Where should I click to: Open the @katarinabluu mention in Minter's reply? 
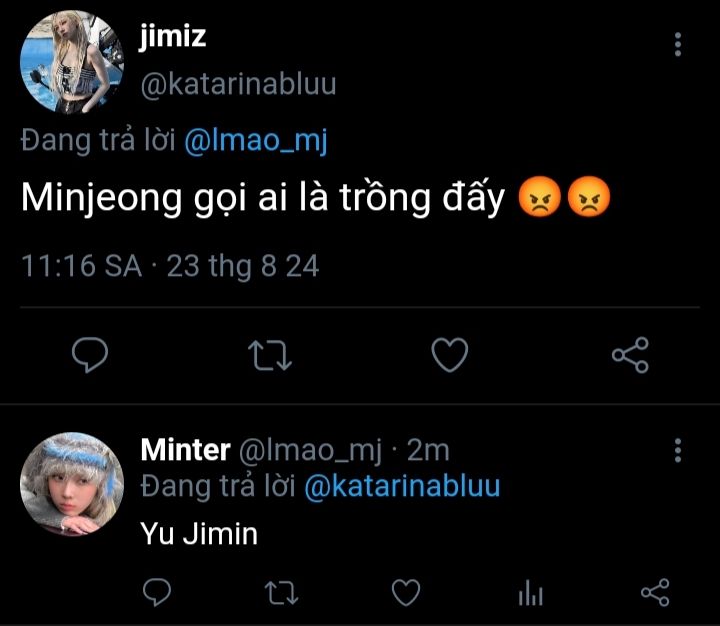click(x=402, y=486)
